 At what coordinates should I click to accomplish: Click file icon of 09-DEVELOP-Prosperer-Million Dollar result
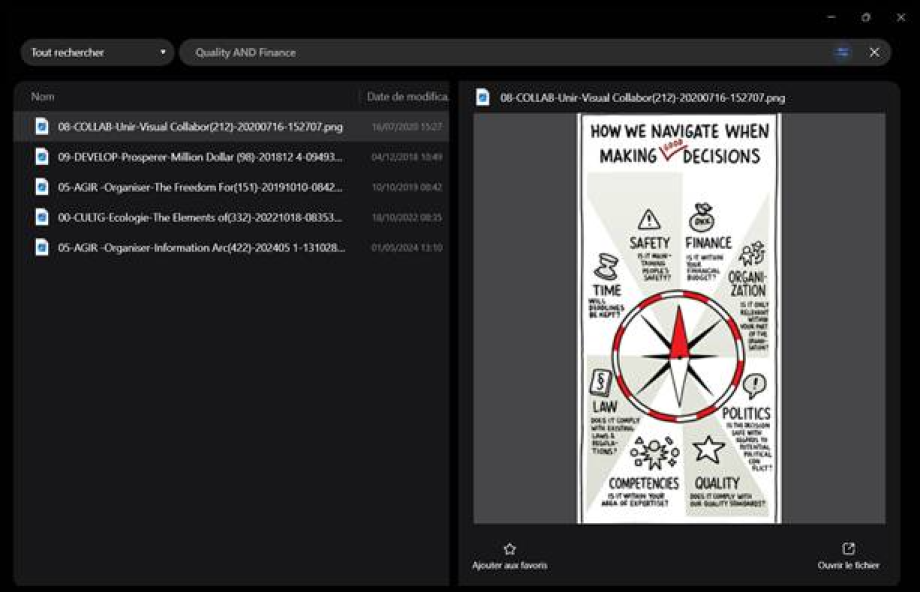click(x=42, y=157)
